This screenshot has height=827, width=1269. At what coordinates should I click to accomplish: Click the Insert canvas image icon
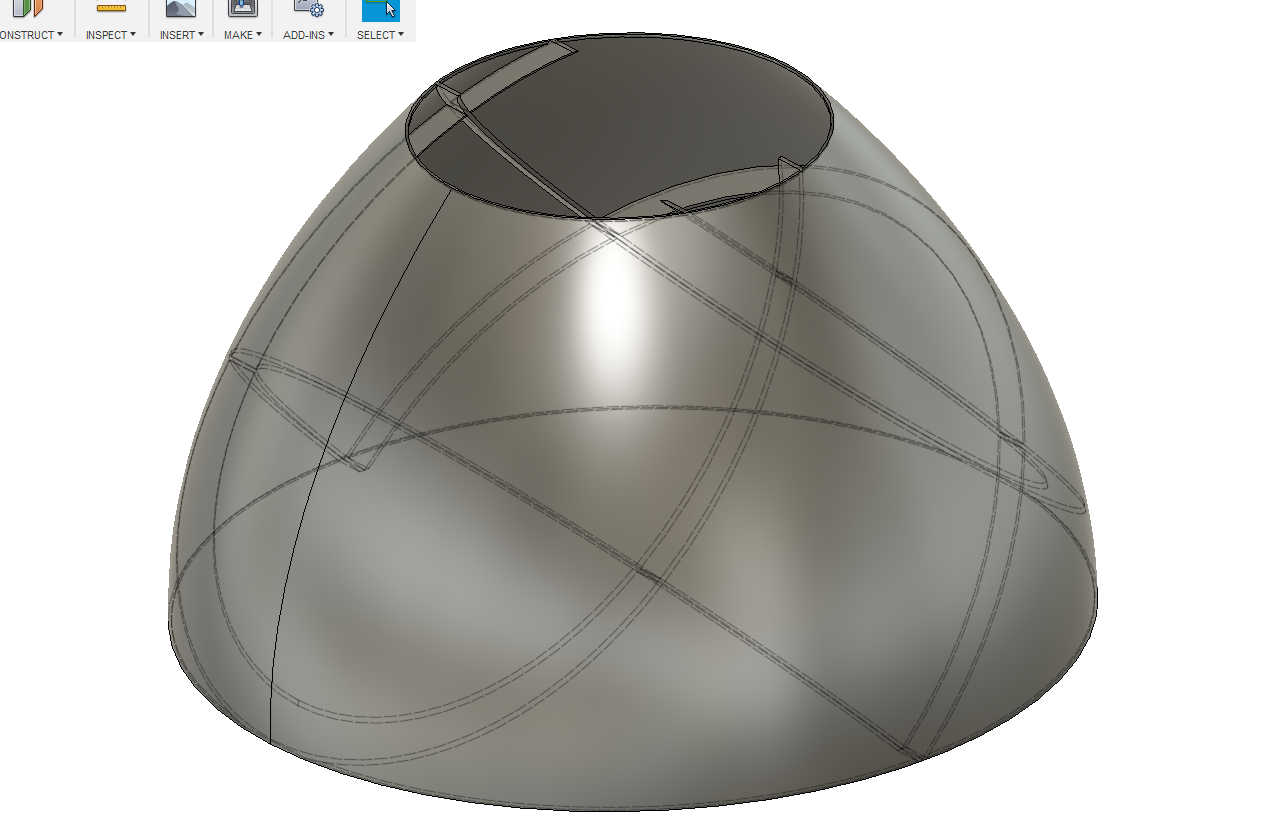180,10
